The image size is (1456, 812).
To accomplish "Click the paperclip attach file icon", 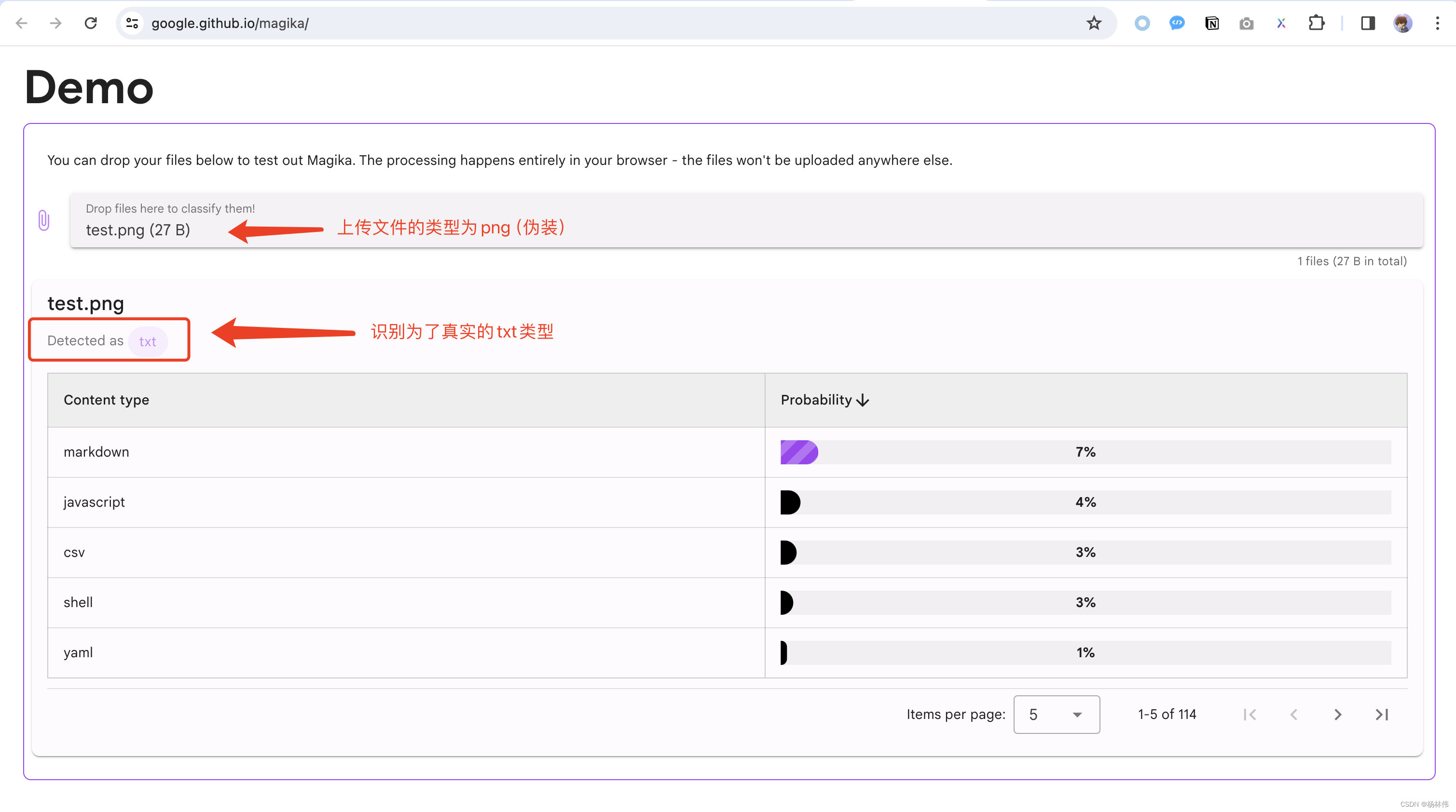I will tap(44, 220).
